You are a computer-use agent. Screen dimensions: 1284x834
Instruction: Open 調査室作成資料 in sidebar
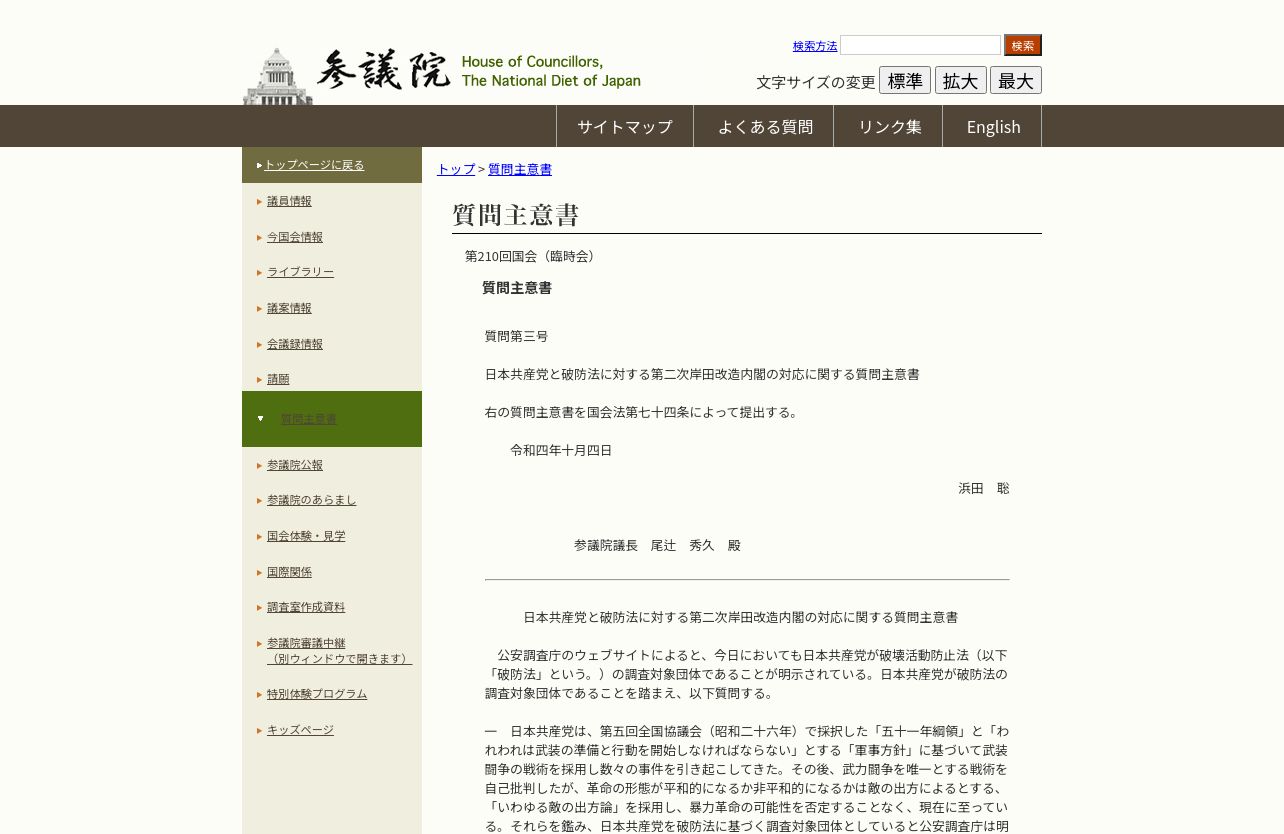coord(306,607)
